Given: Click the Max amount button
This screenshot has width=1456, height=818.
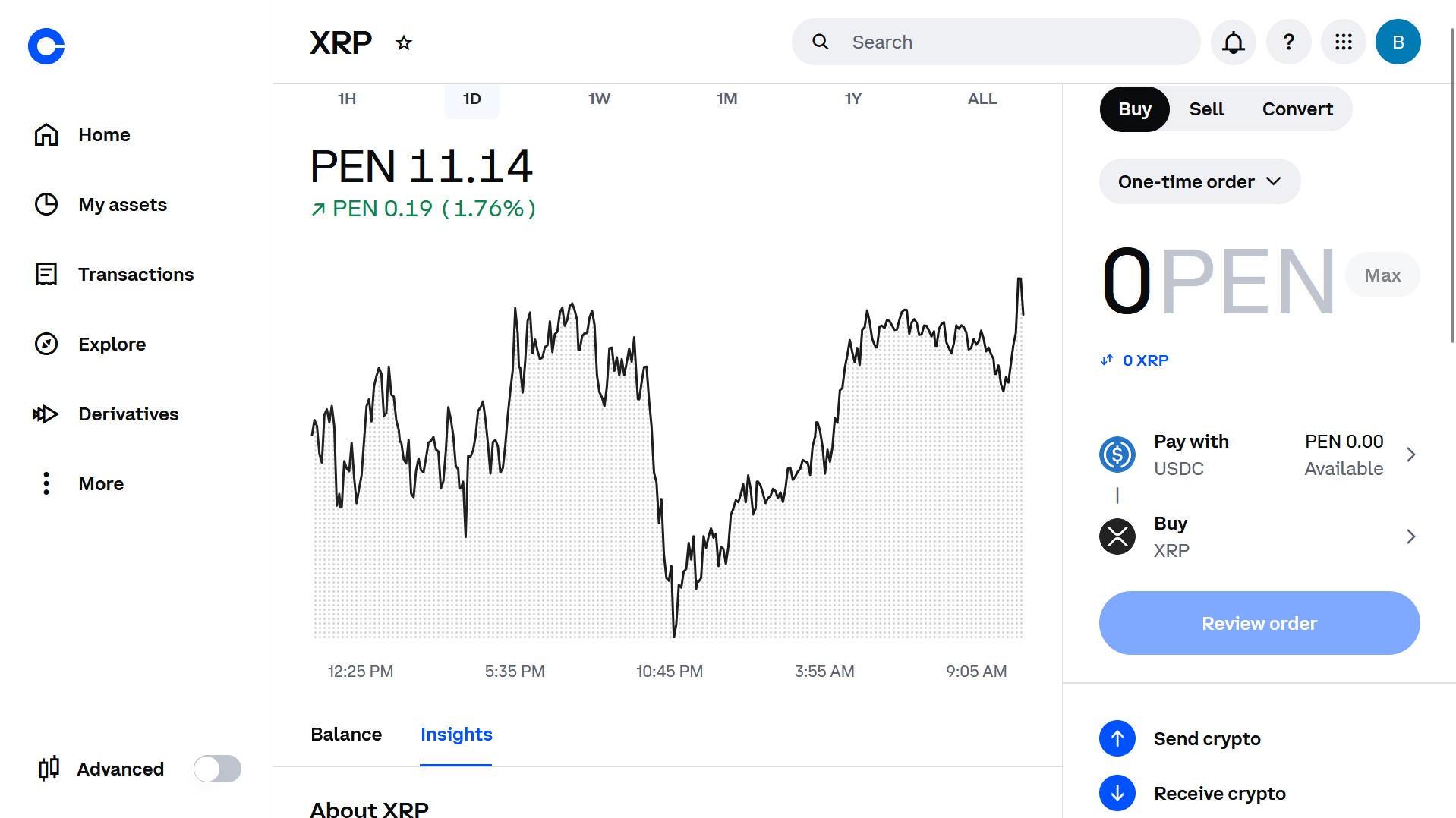Looking at the screenshot, I should tap(1382, 275).
